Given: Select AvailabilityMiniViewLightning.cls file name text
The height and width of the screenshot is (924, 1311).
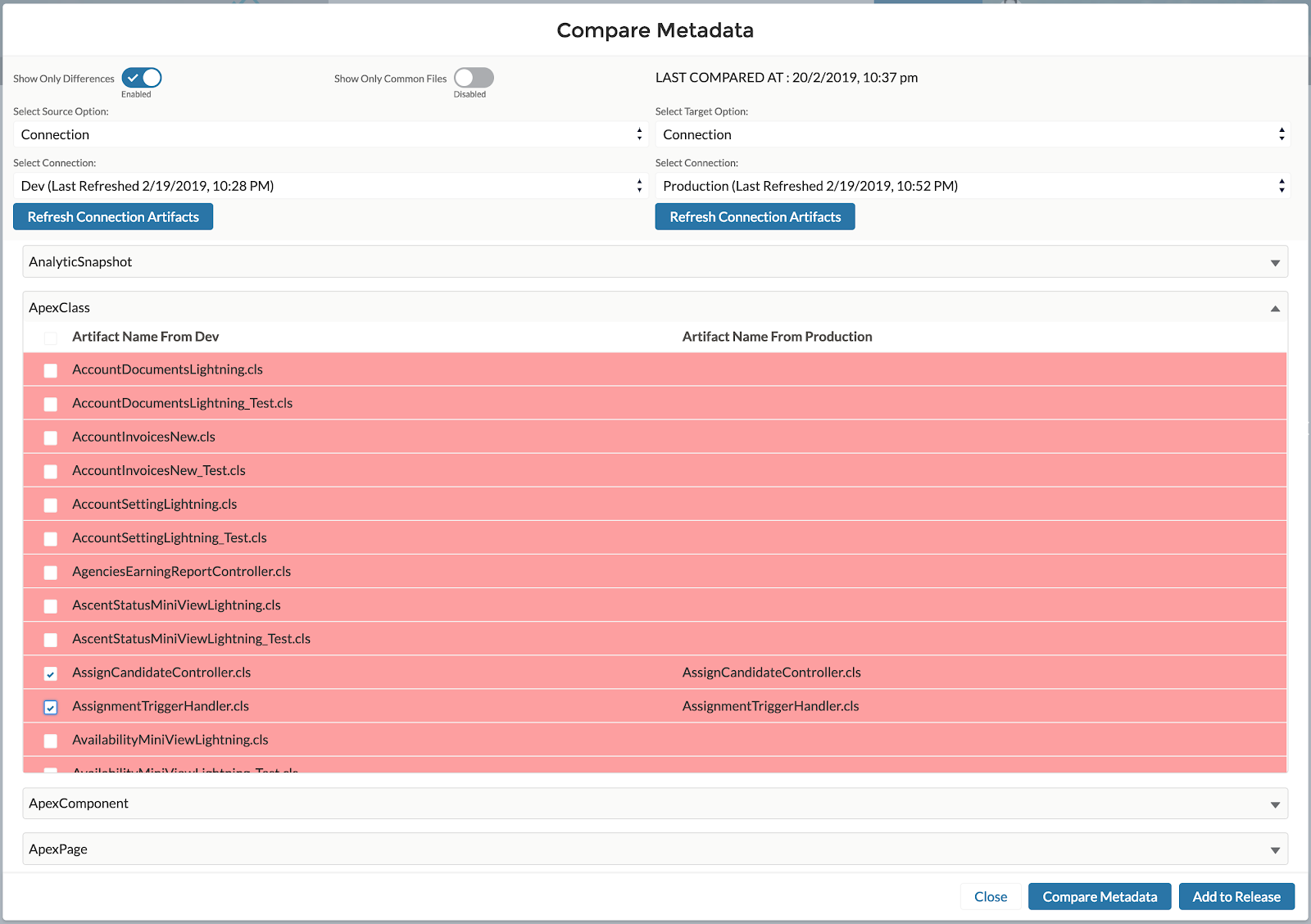Looking at the screenshot, I should [170, 740].
